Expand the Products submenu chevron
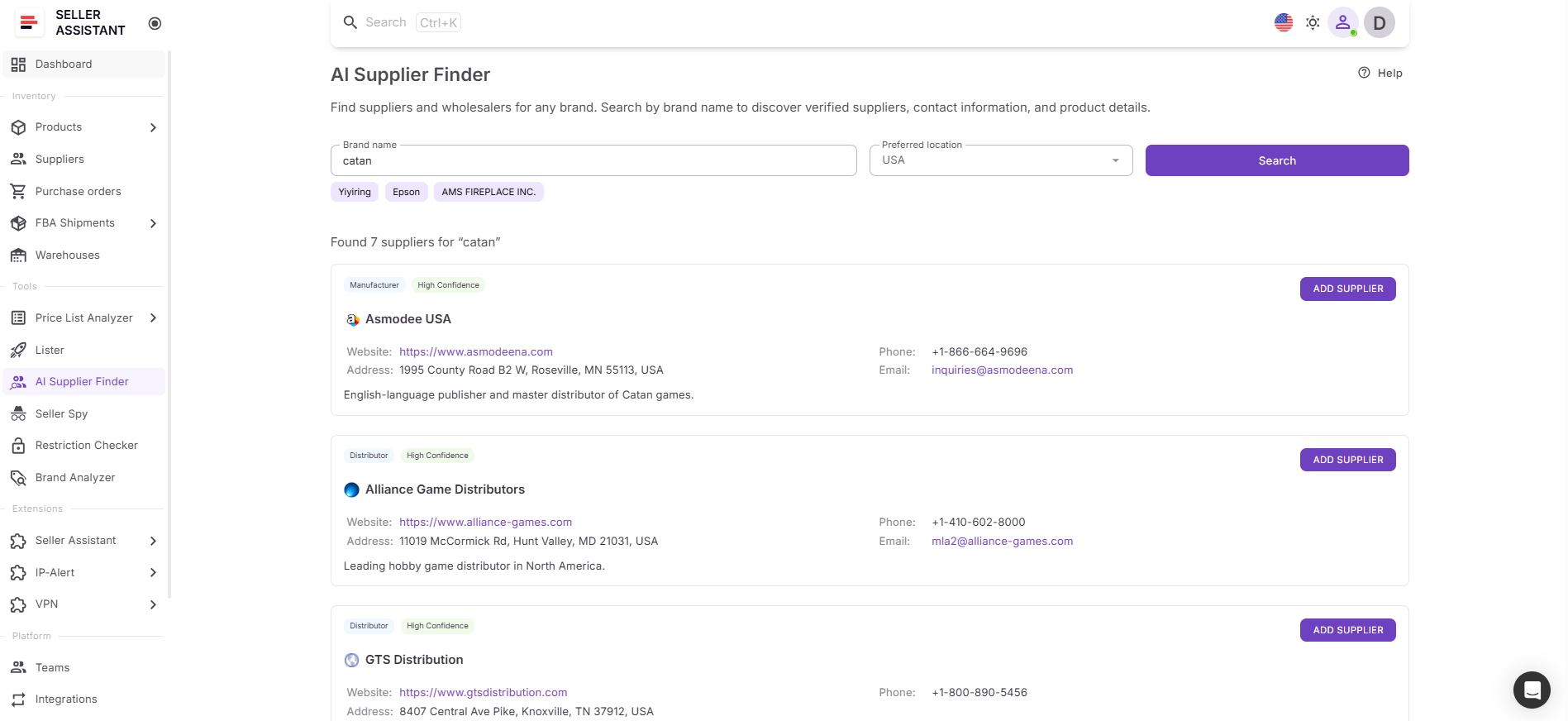Image resolution: width=1568 pixels, height=721 pixels. click(153, 127)
